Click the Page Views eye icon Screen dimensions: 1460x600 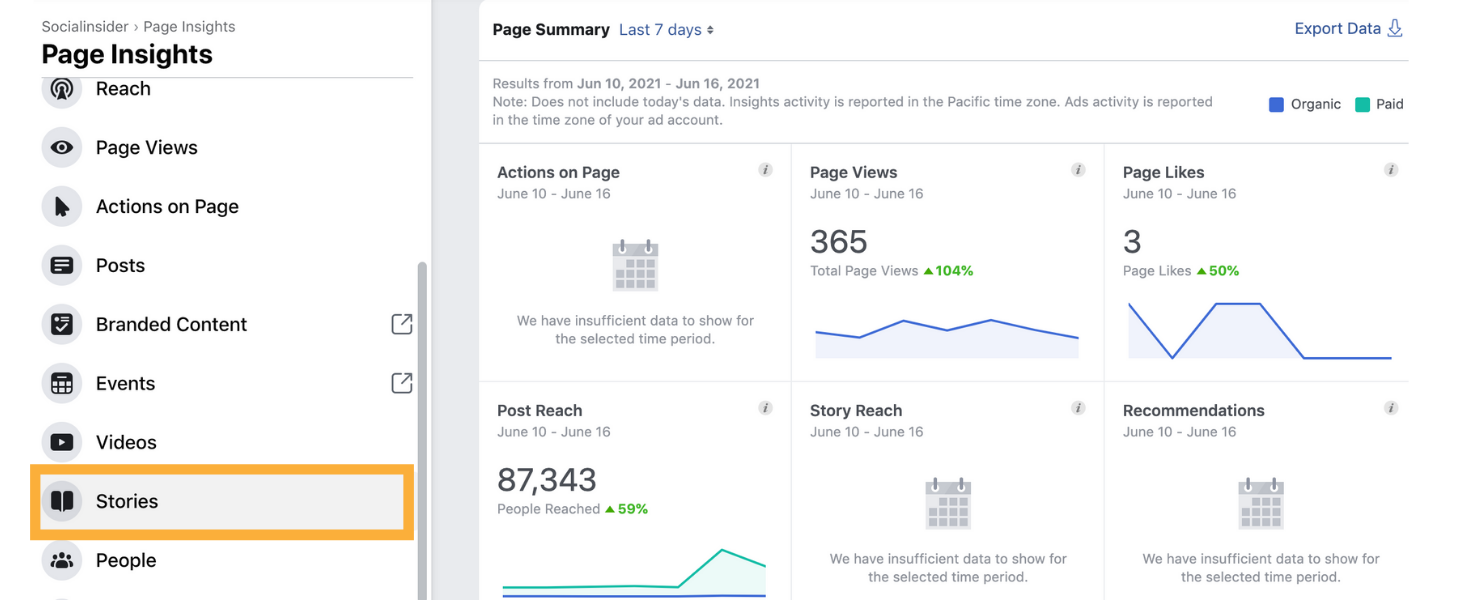62,148
